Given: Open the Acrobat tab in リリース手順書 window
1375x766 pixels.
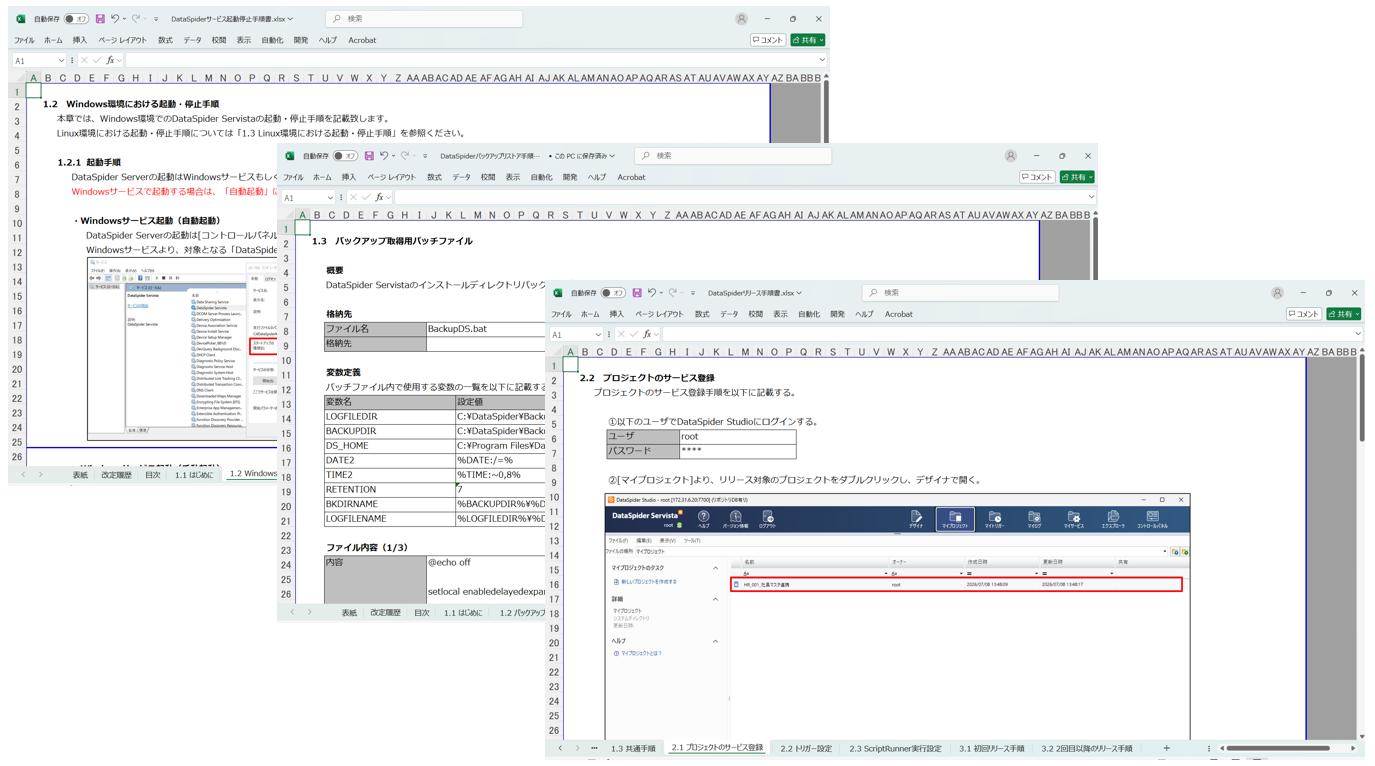Looking at the screenshot, I should click(898, 314).
